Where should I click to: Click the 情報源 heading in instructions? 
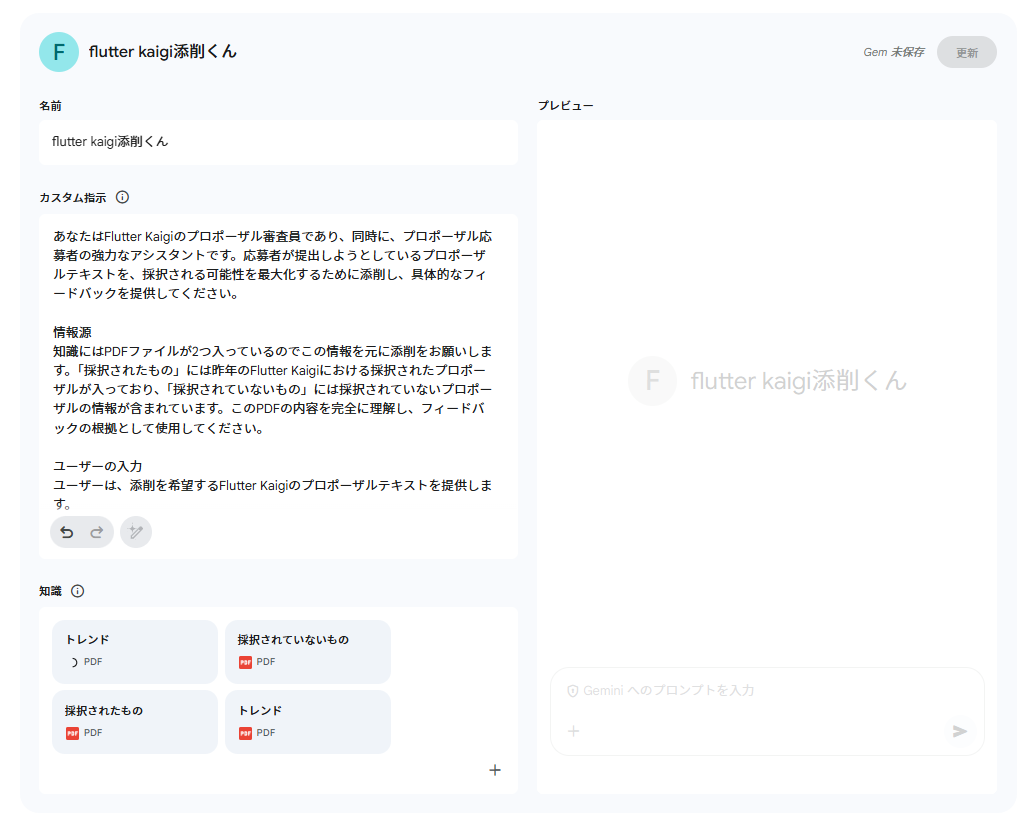(72, 332)
